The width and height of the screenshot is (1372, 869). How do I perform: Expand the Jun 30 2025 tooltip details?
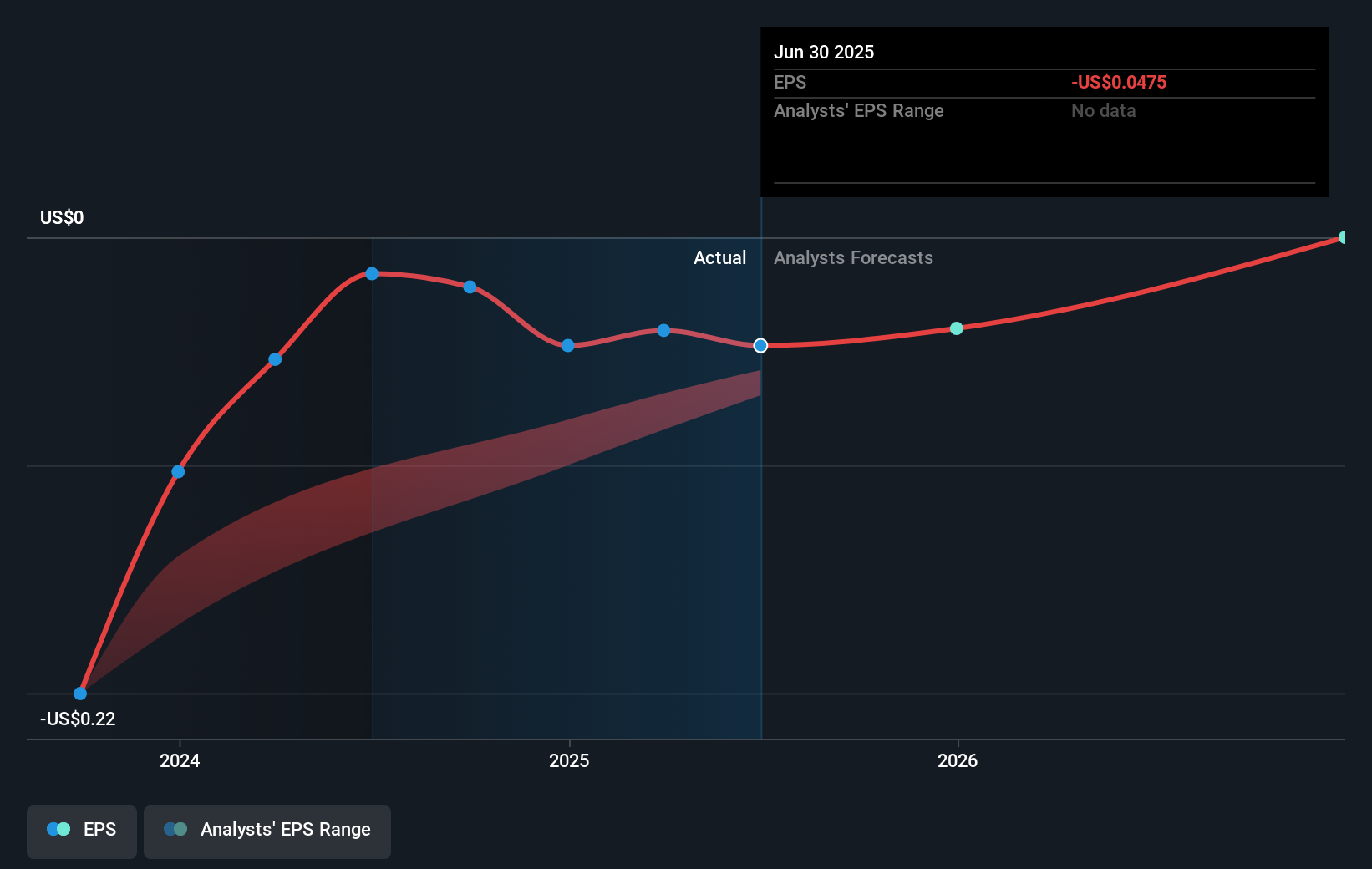pos(1044,111)
